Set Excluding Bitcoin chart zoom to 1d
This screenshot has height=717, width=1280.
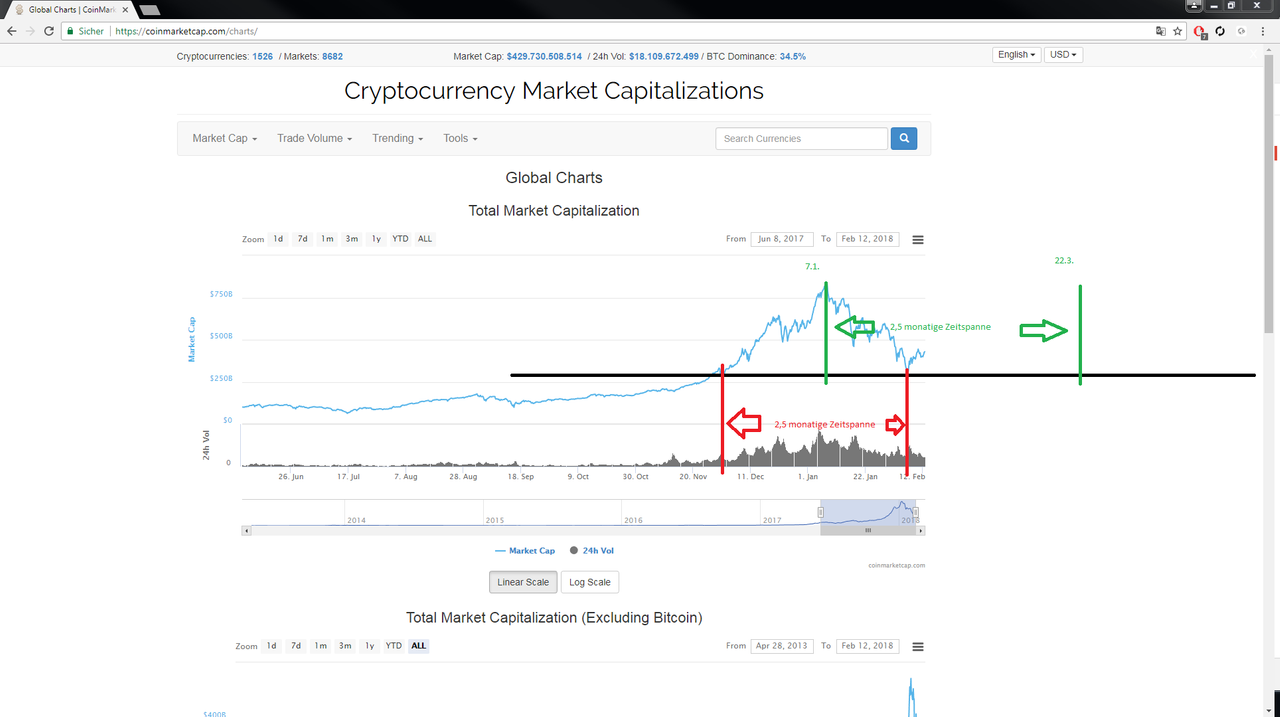coord(271,646)
